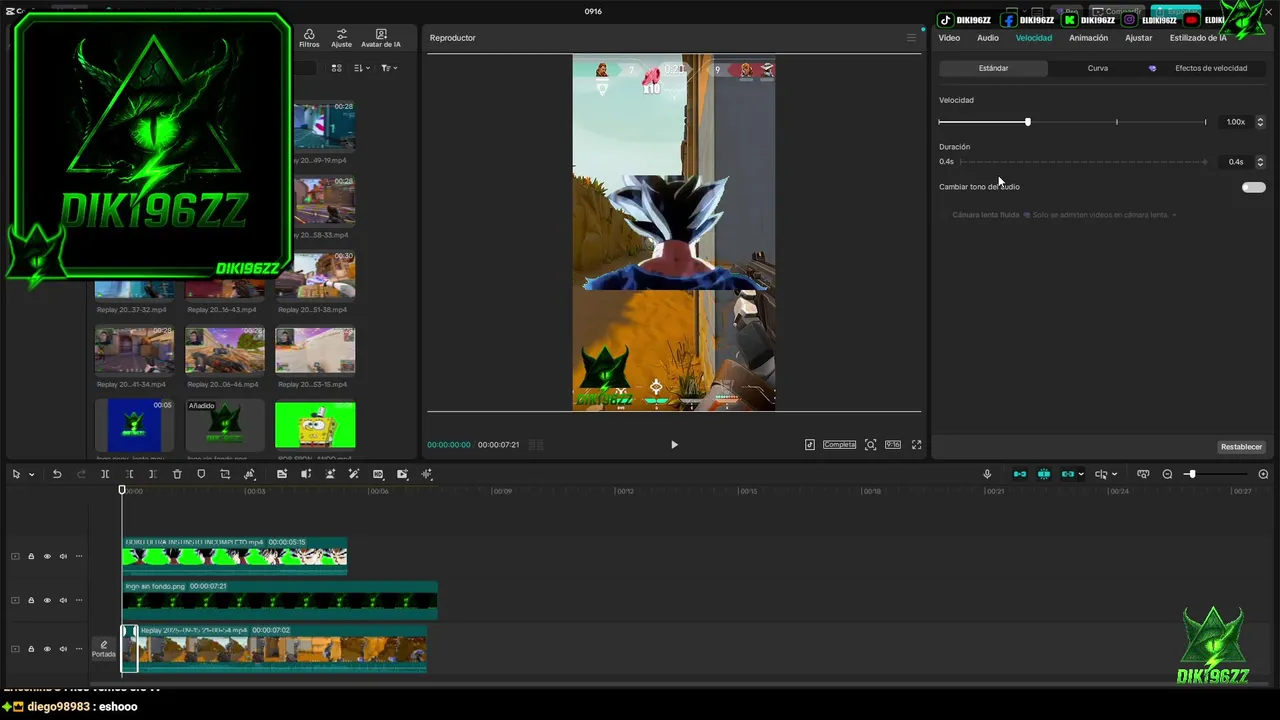1280x720 pixels.
Task: Click the mirror flip timeline icon
Action: 306,474
